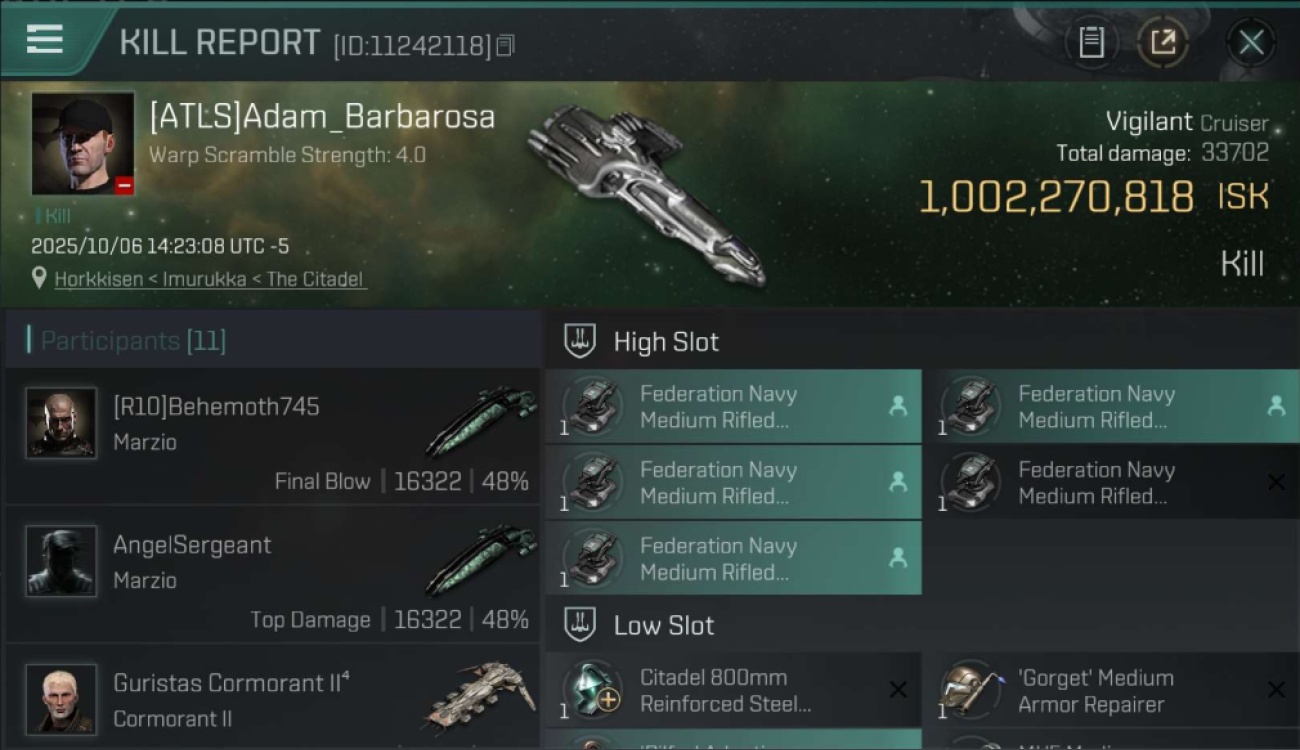Screen dimensions: 1300x750
Task: Click the share export icon
Action: click(x=1162, y=42)
